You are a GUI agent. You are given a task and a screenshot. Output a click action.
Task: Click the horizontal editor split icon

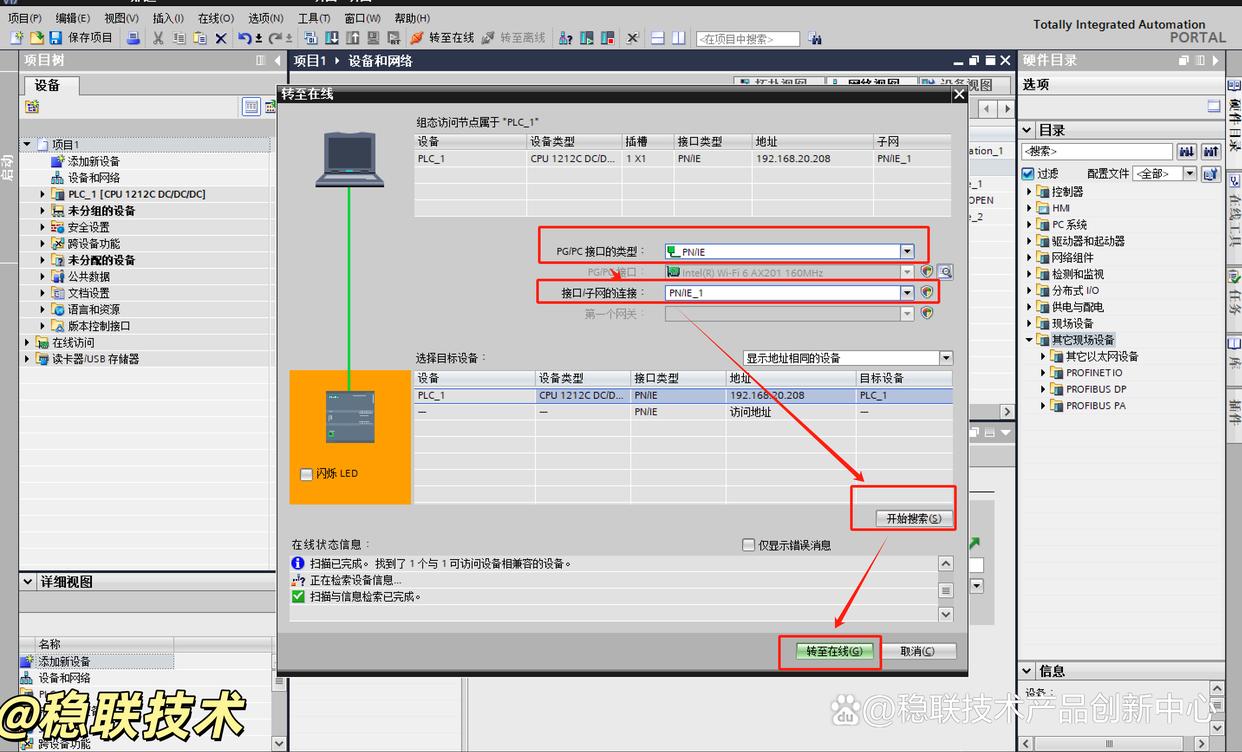658,38
